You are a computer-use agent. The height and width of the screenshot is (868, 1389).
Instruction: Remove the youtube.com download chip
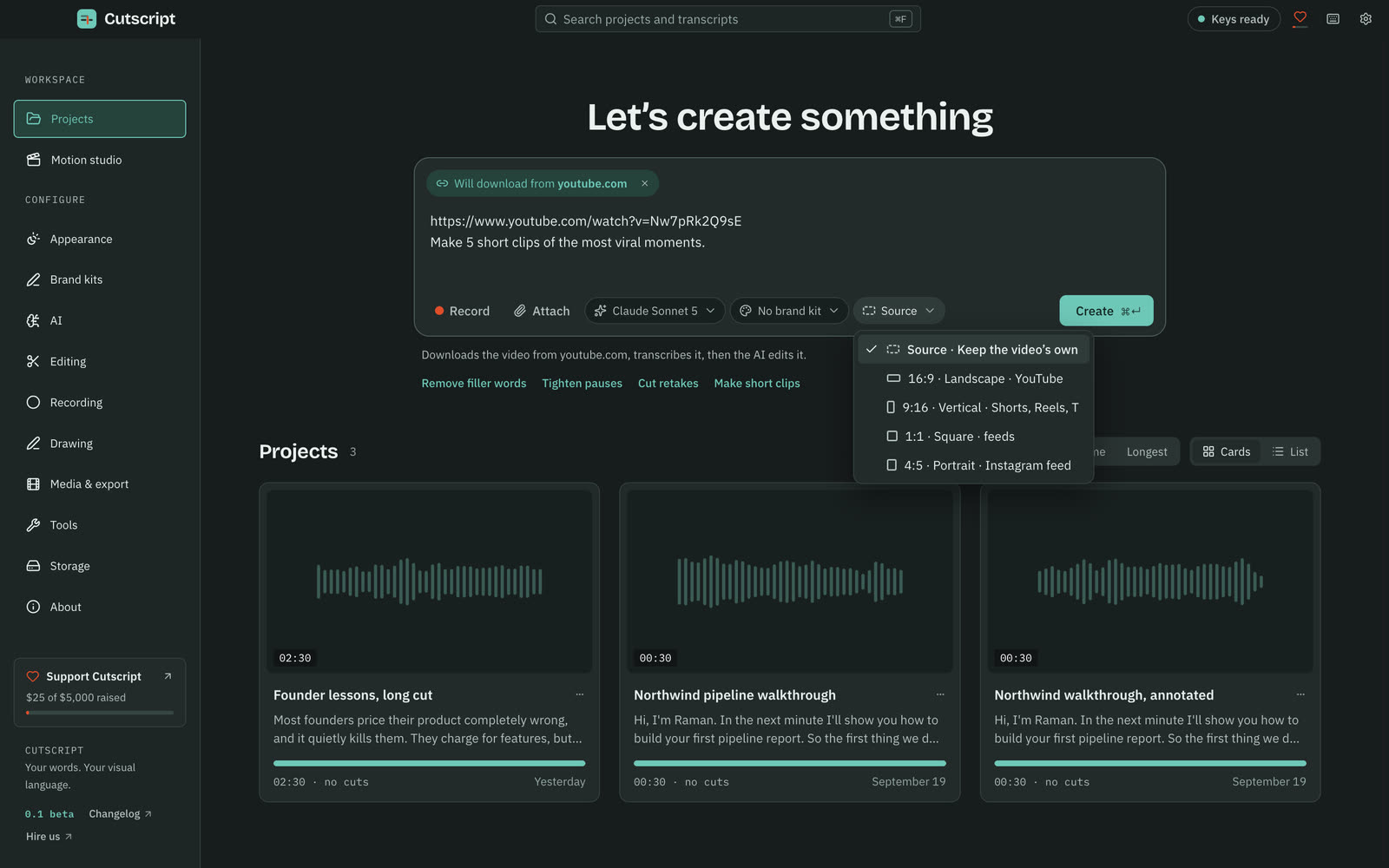[644, 183]
